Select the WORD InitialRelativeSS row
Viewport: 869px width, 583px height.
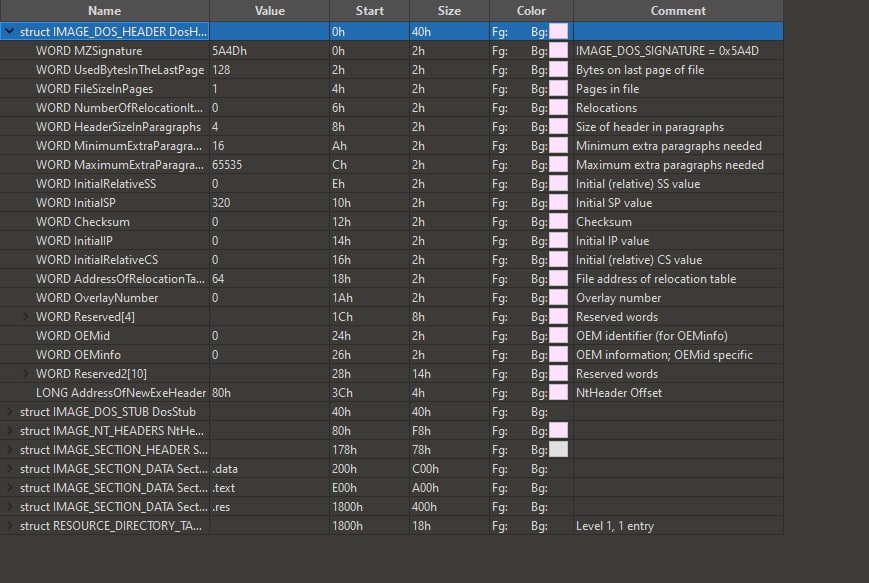(x=391, y=183)
